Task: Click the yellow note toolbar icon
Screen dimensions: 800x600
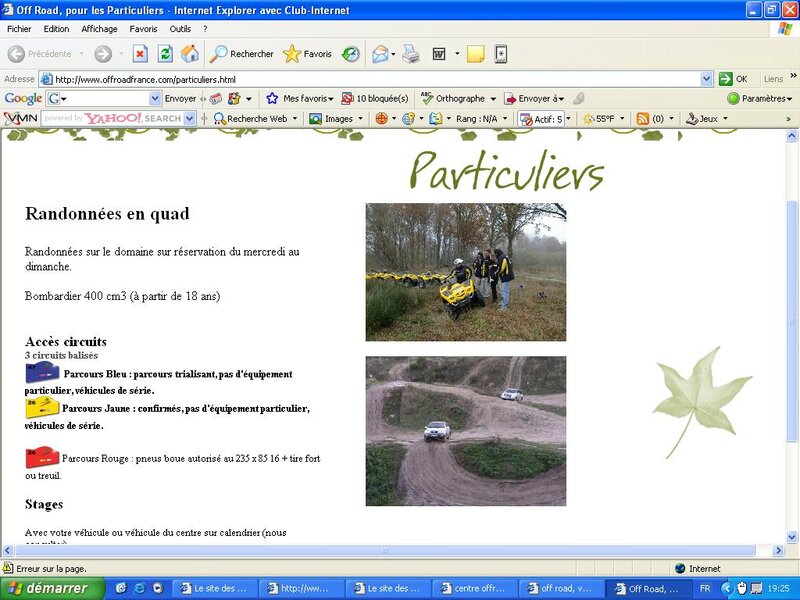Action: click(476, 54)
